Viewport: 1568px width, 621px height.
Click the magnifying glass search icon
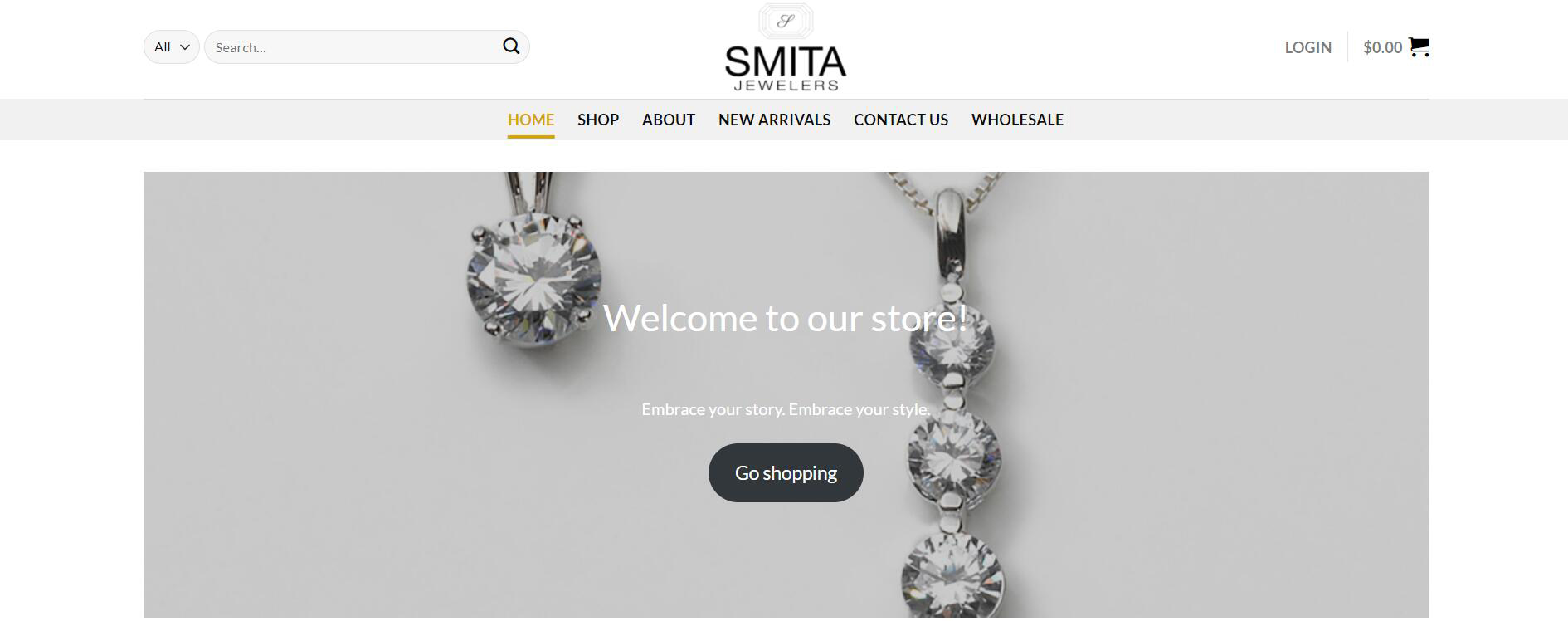click(511, 46)
